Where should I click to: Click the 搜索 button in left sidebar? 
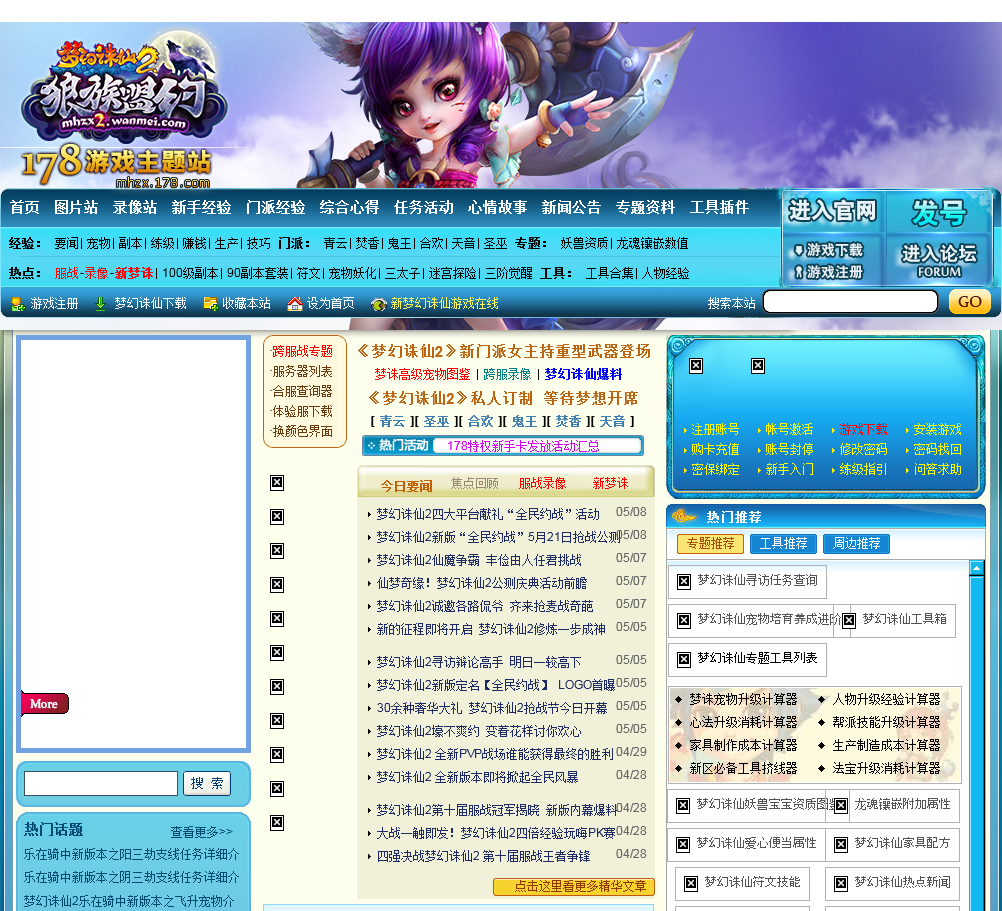pos(207,784)
